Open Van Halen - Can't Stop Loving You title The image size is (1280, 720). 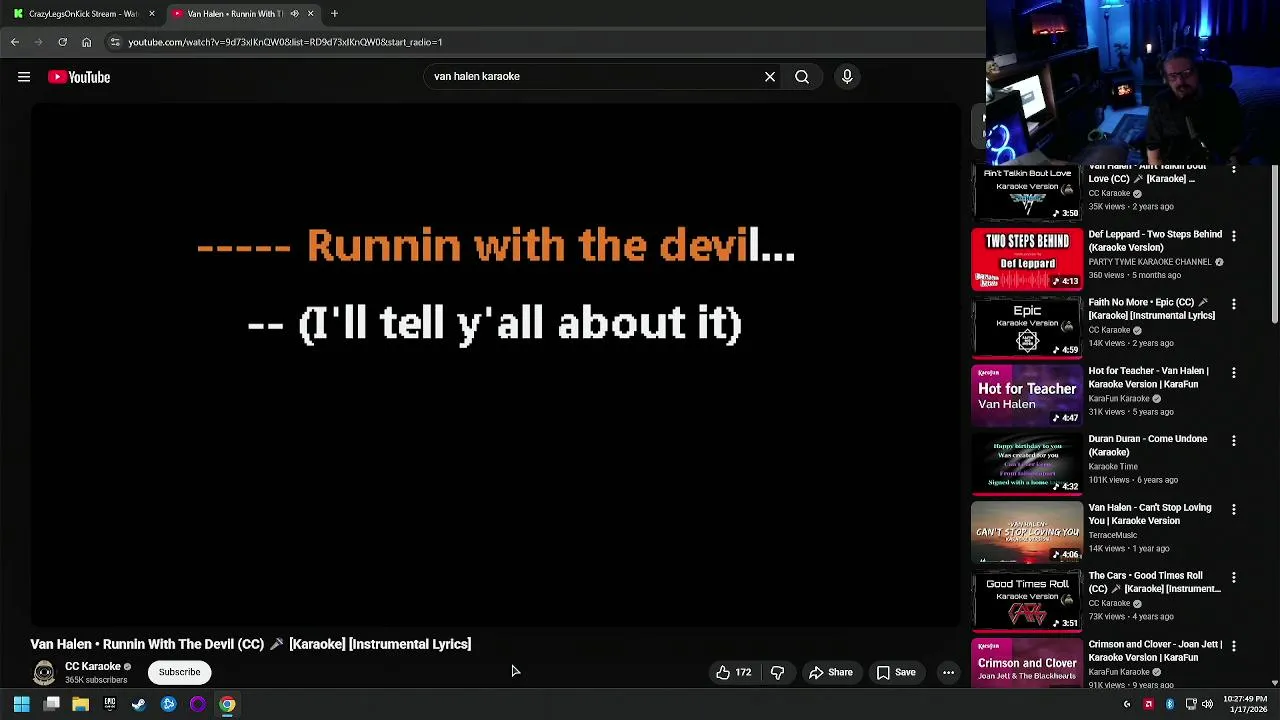pos(1149,514)
